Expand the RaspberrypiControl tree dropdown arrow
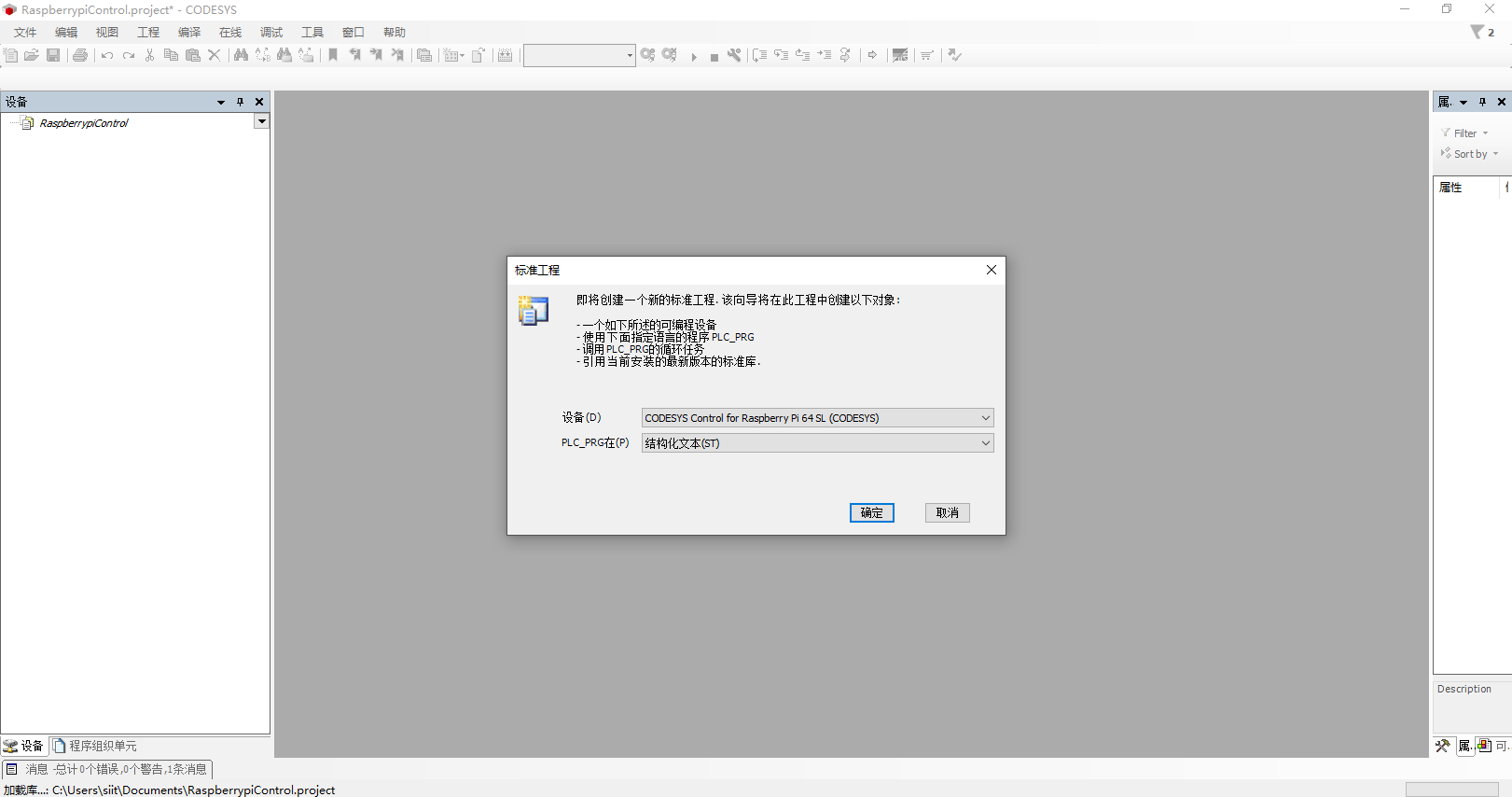Viewport: 1512px width, 797px height. (x=261, y=121)
